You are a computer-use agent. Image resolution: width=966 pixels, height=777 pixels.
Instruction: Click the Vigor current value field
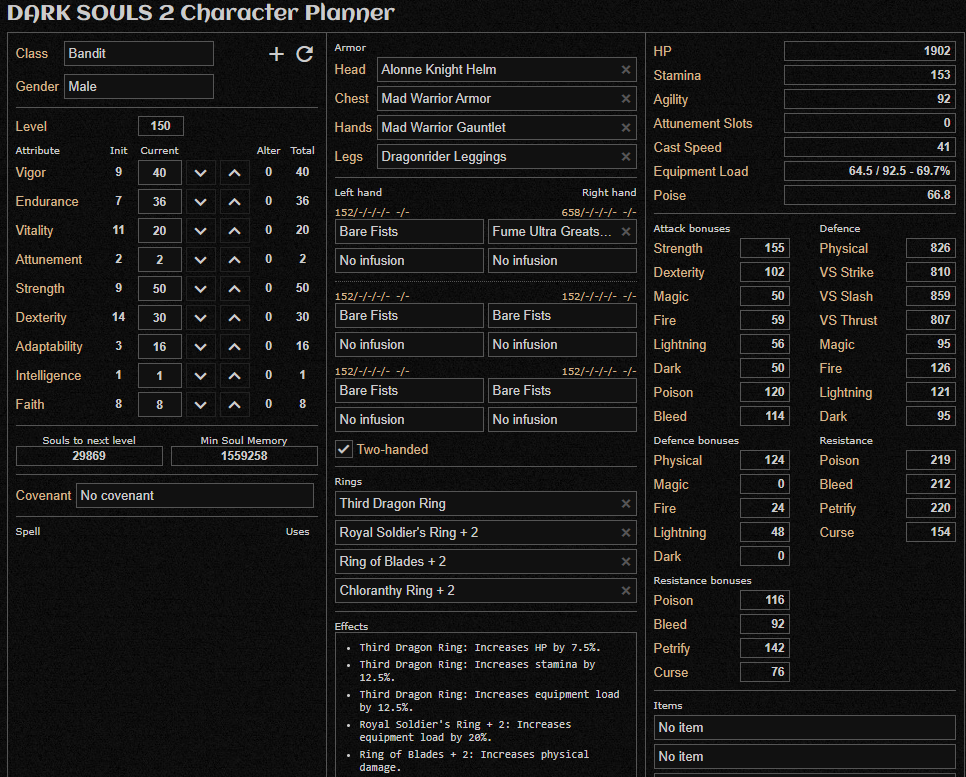click(160, 173)
